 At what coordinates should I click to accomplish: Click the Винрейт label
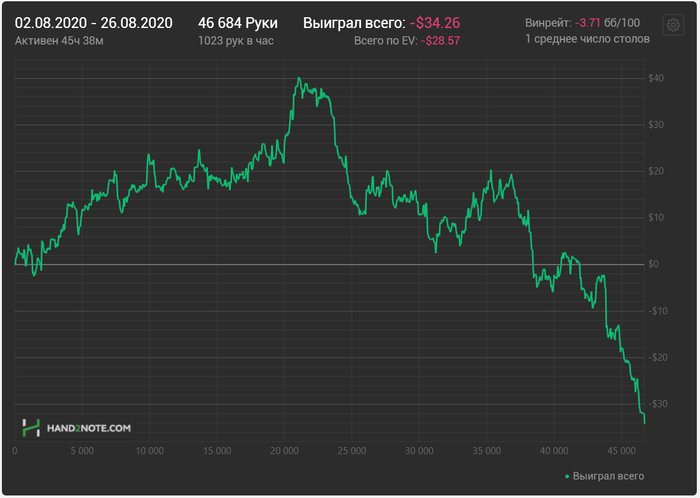tap(548, 23)
